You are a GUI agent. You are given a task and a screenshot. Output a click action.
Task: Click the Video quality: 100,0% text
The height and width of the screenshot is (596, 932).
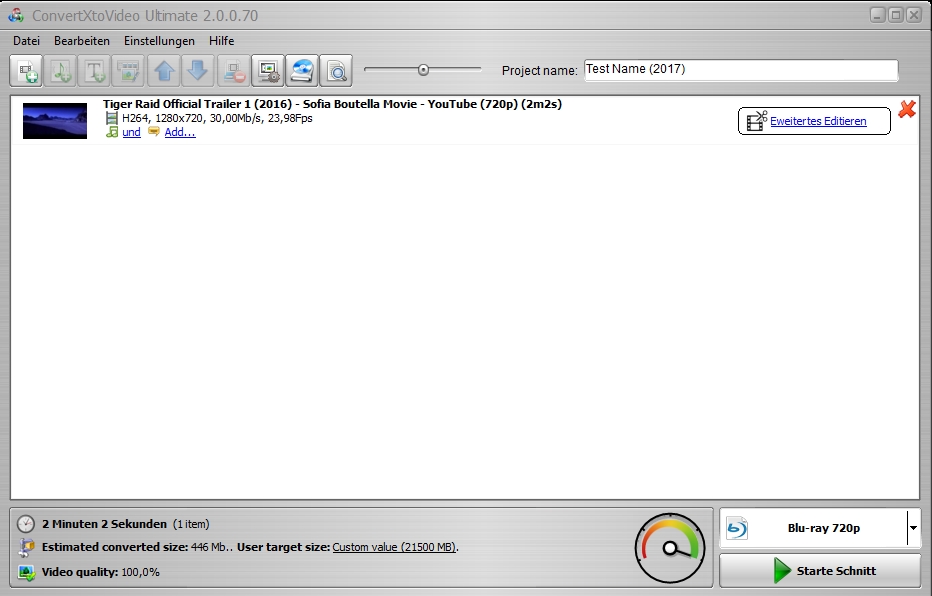(100, 572)
